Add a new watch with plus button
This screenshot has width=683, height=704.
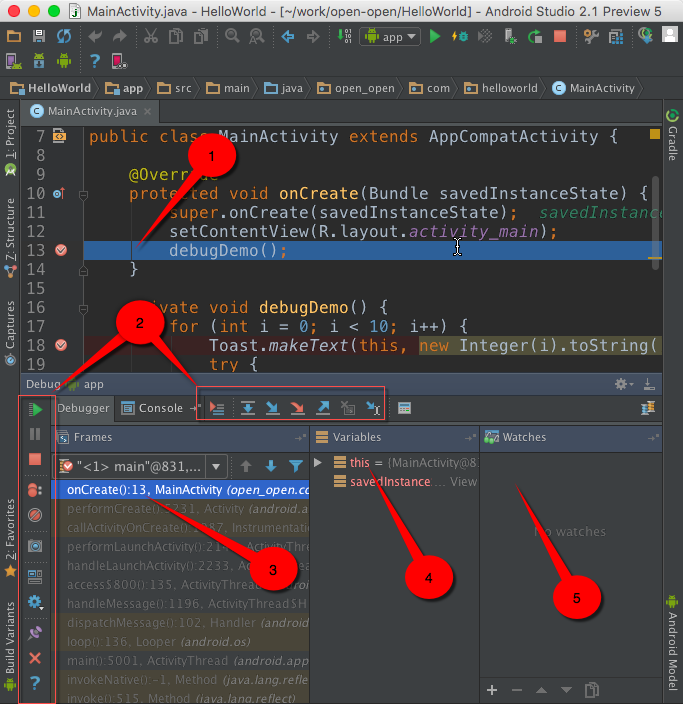tap(492, 690)
